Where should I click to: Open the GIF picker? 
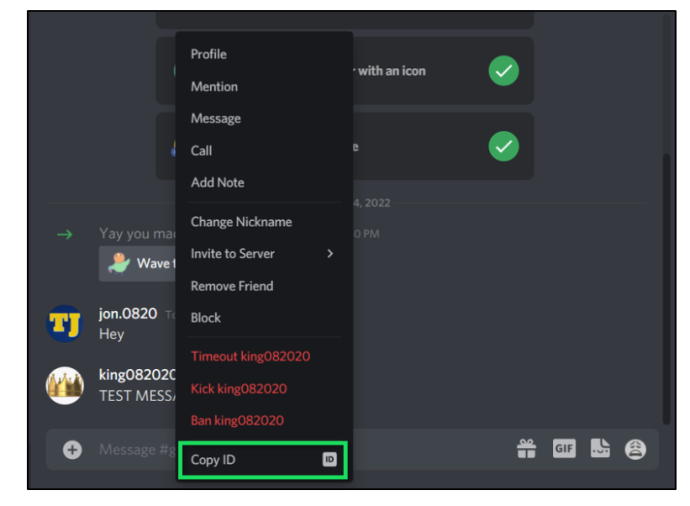coord(564,448)
